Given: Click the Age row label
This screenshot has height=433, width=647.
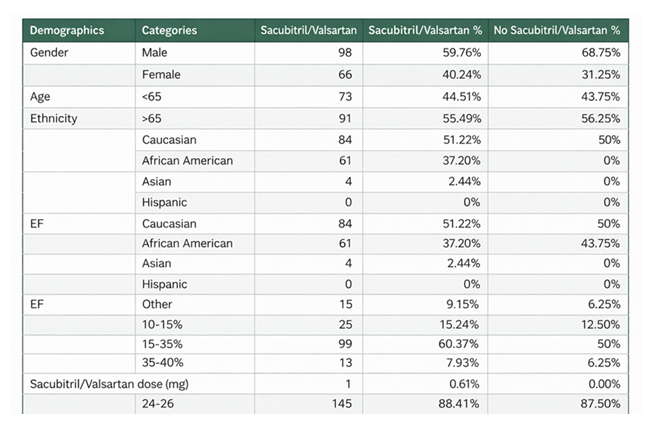Looking at the screenshot, I should pos(42,96).
